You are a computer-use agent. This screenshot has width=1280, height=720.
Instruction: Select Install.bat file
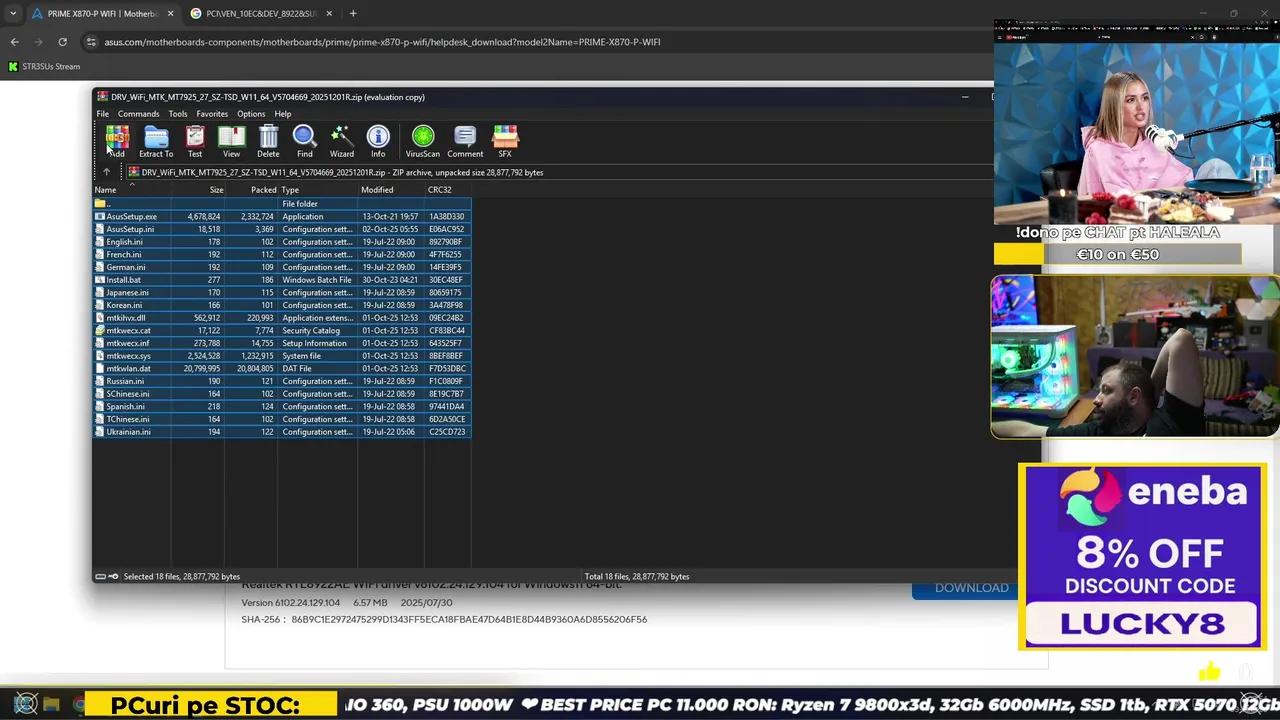click(x=282, y=280)
